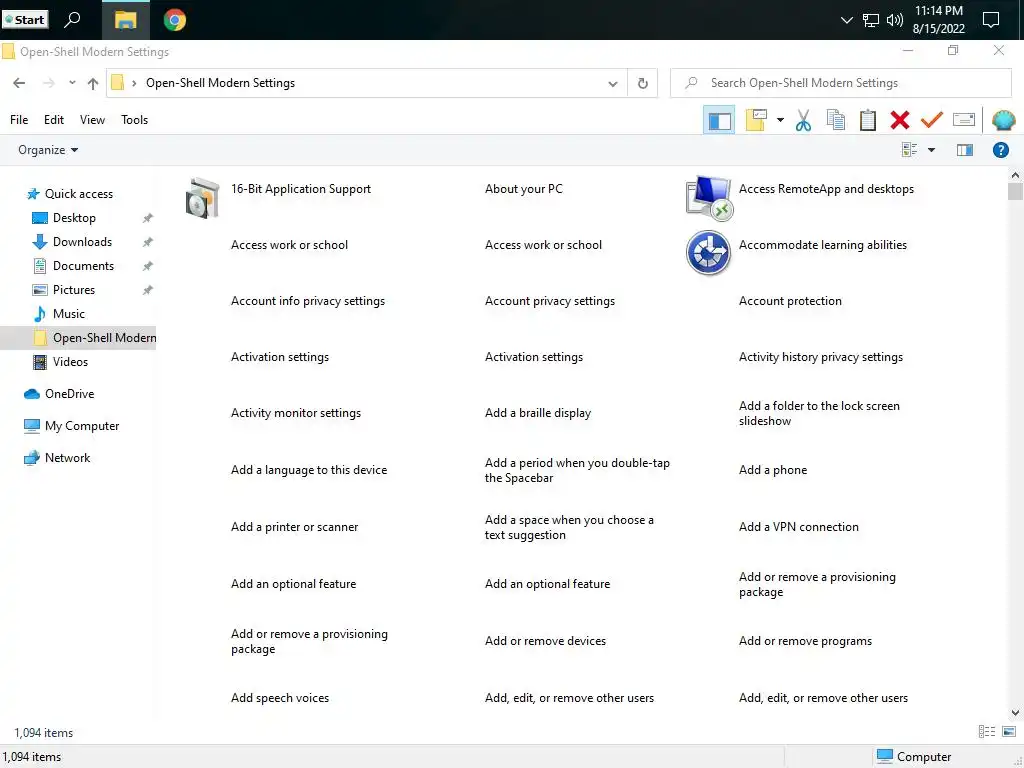Select Videos in navigation pane
1024x768 pixels.
(x=70, y=362)
